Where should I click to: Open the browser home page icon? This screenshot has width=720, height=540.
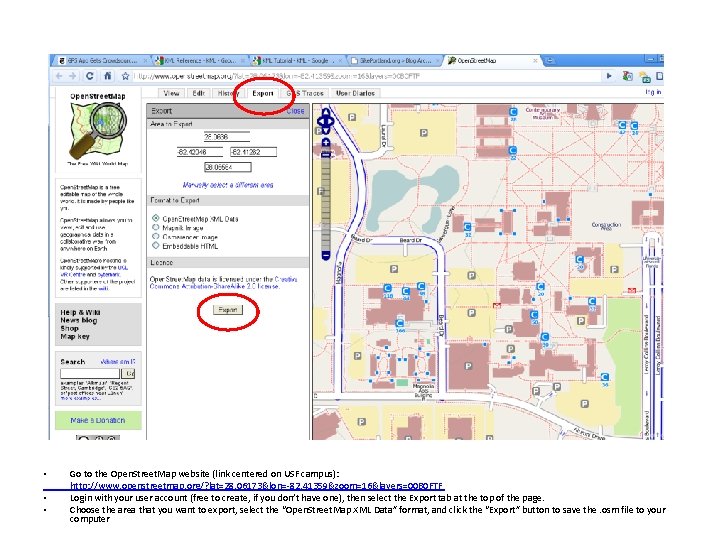(x=107, y=76)
